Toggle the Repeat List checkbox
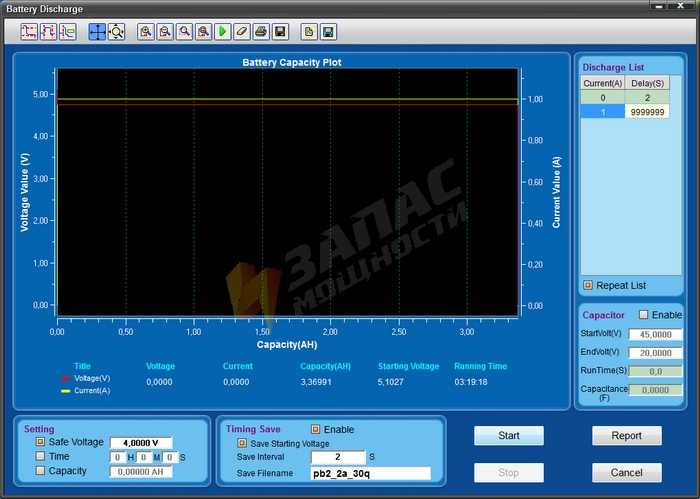This screenshot has width=700, height=499. pos(588,286)
